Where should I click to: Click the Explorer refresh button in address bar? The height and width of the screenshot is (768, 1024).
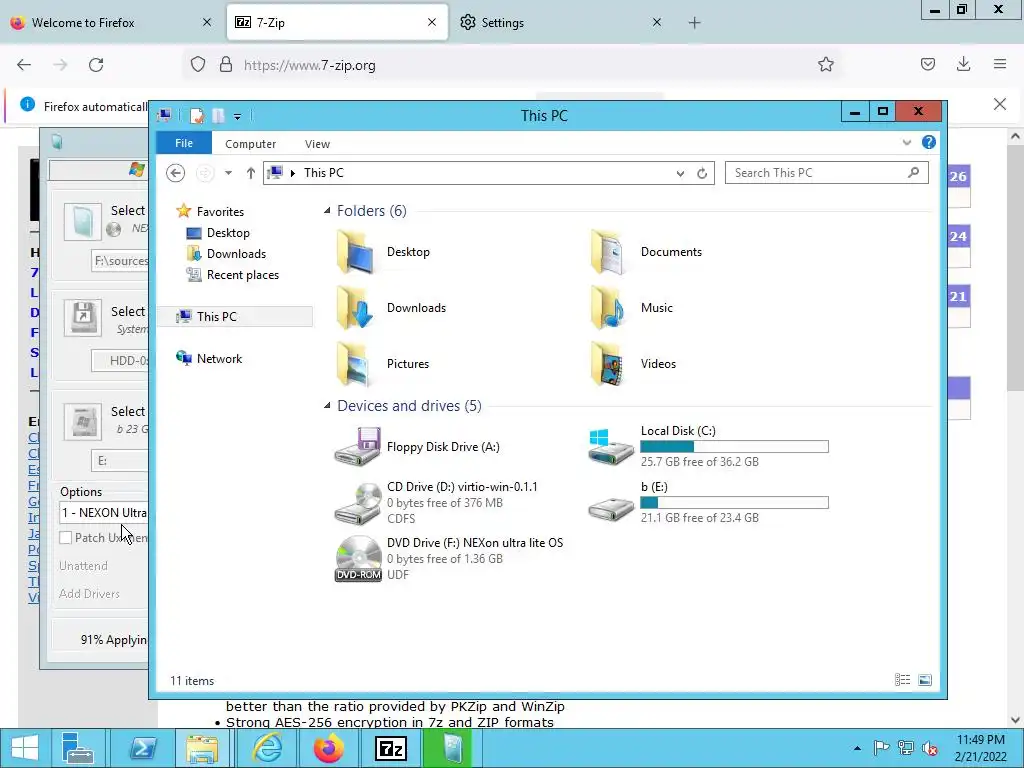tap(702, 173)
